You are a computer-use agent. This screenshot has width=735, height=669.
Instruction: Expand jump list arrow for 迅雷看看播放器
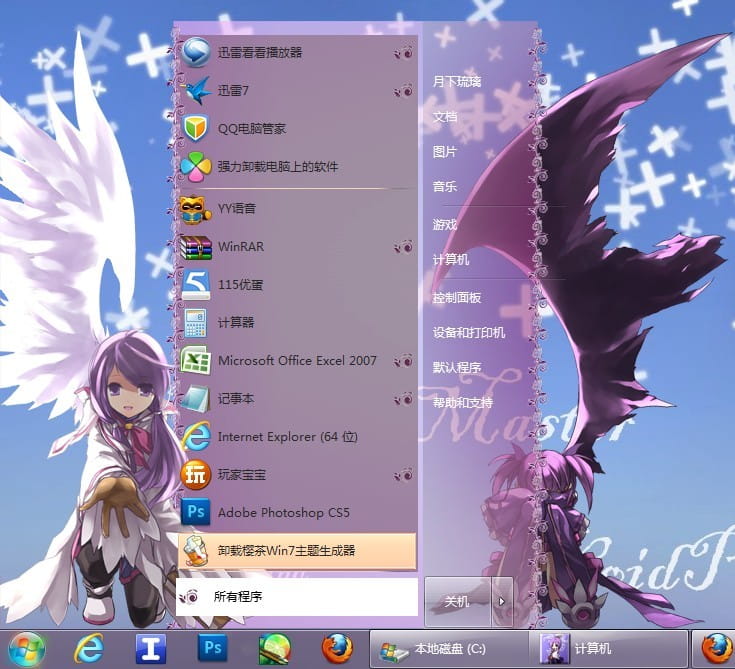click(x=403, y=53)
